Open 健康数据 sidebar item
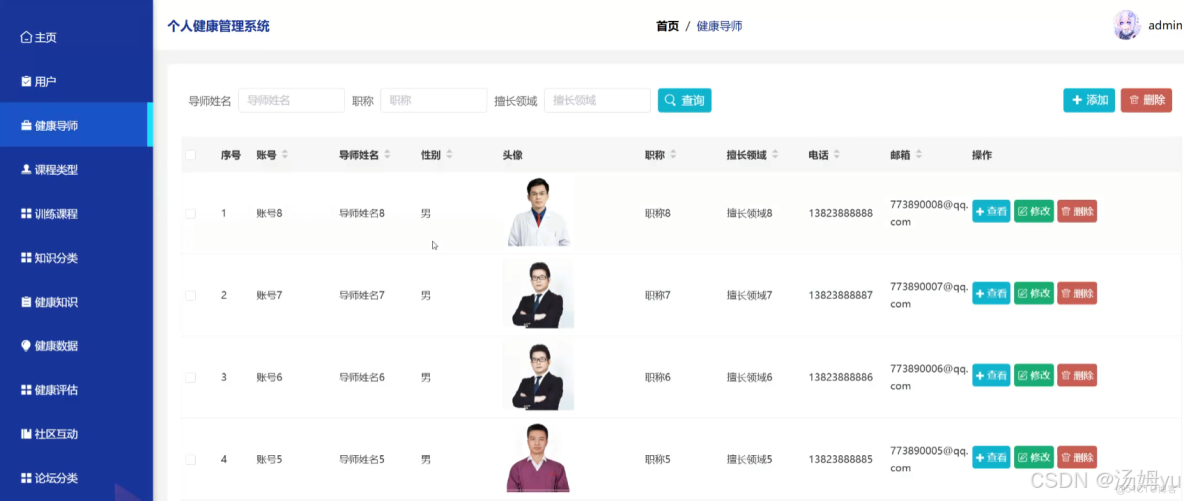The image size is (1184, 501). 76,346
